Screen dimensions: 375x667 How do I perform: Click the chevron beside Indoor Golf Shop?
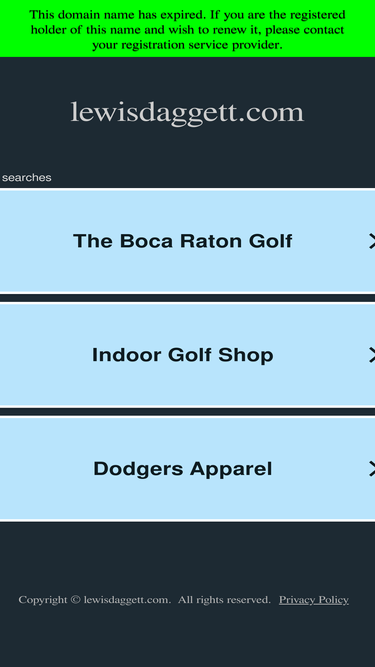coord(372,355)
